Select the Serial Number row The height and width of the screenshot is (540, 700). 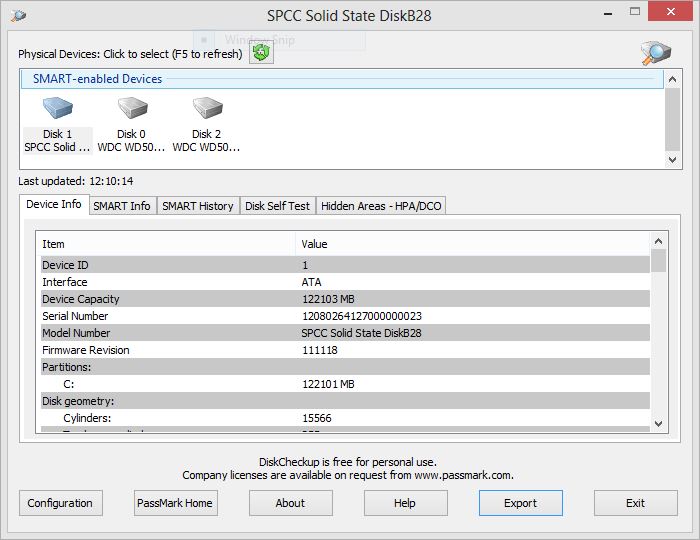pyautogui.click(x=345, y=316)
